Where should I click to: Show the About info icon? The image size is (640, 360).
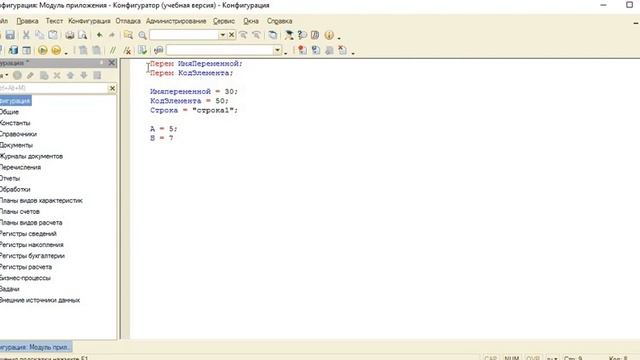329,35
